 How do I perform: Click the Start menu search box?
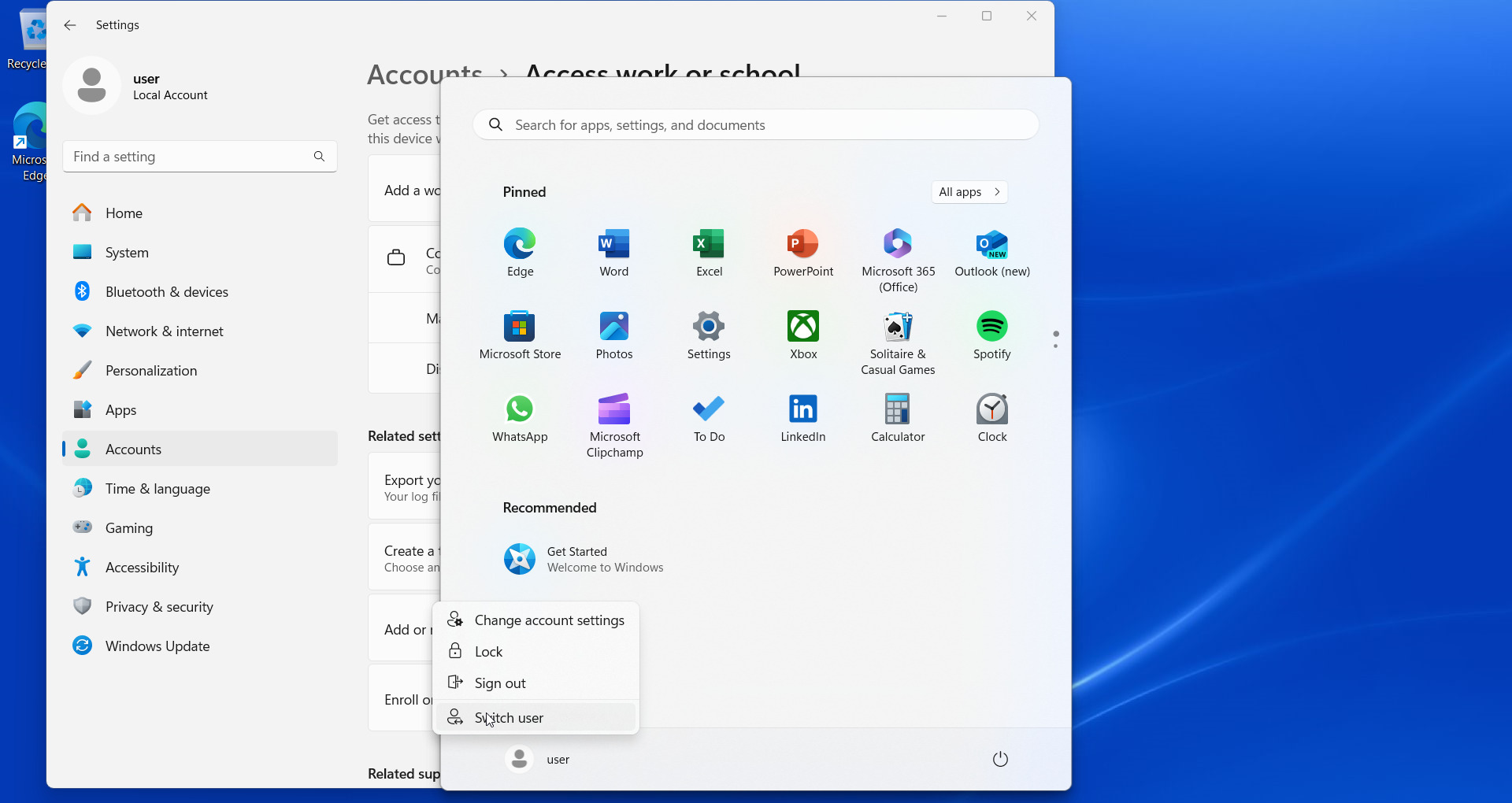(756, 125)
